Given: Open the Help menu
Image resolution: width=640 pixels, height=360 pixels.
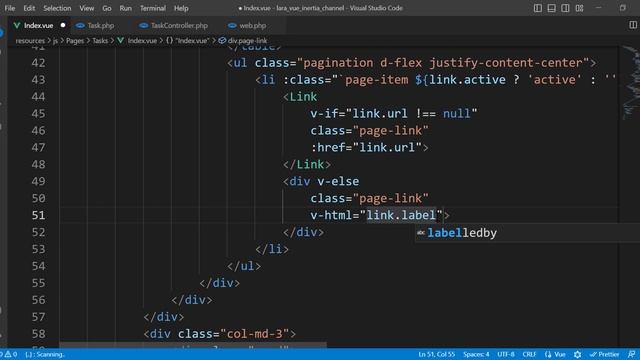Looking at the screenshot, I should pos(181,8).
